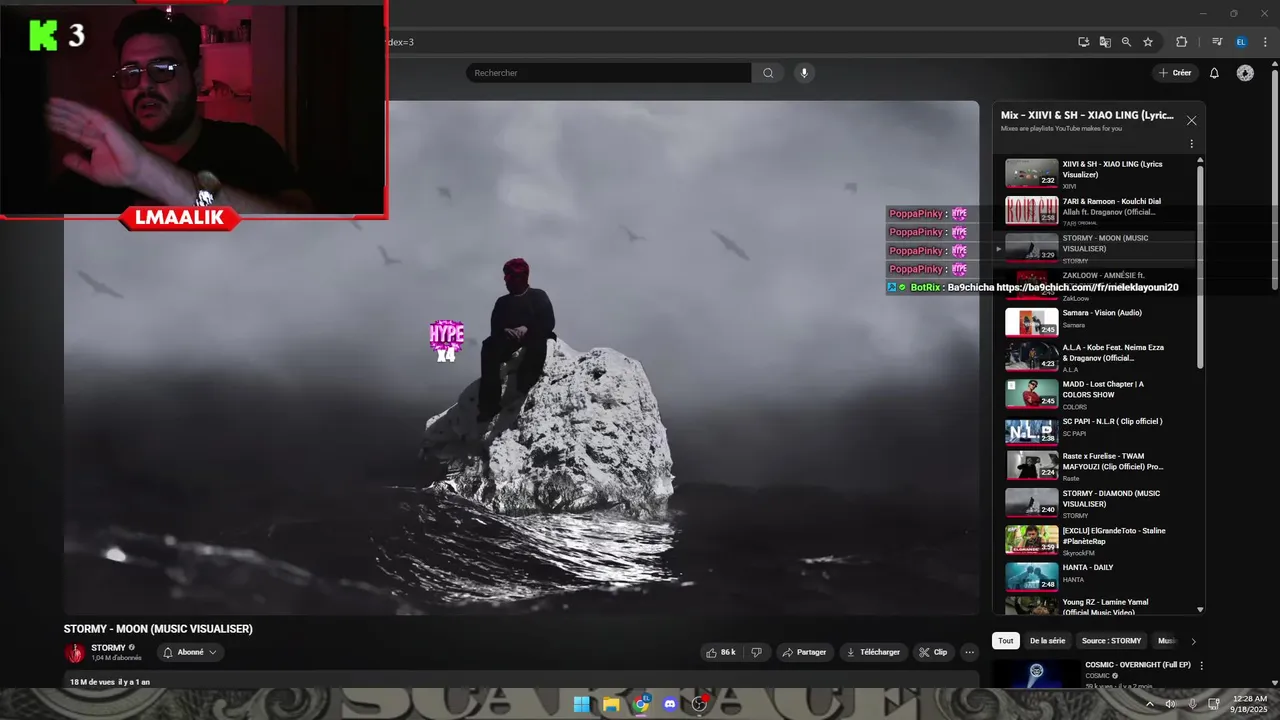The height and width of the screenshot is (720, 1280).
Task: Open Chrome media control icon
Action: tap(1217, 42)
